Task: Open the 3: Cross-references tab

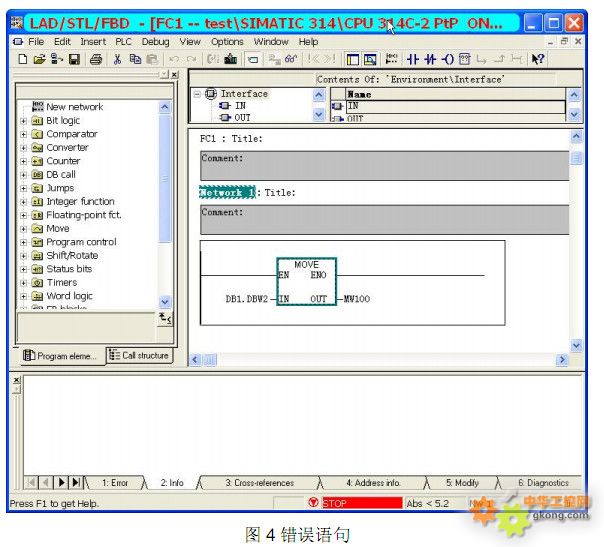Action: (260, 483)
